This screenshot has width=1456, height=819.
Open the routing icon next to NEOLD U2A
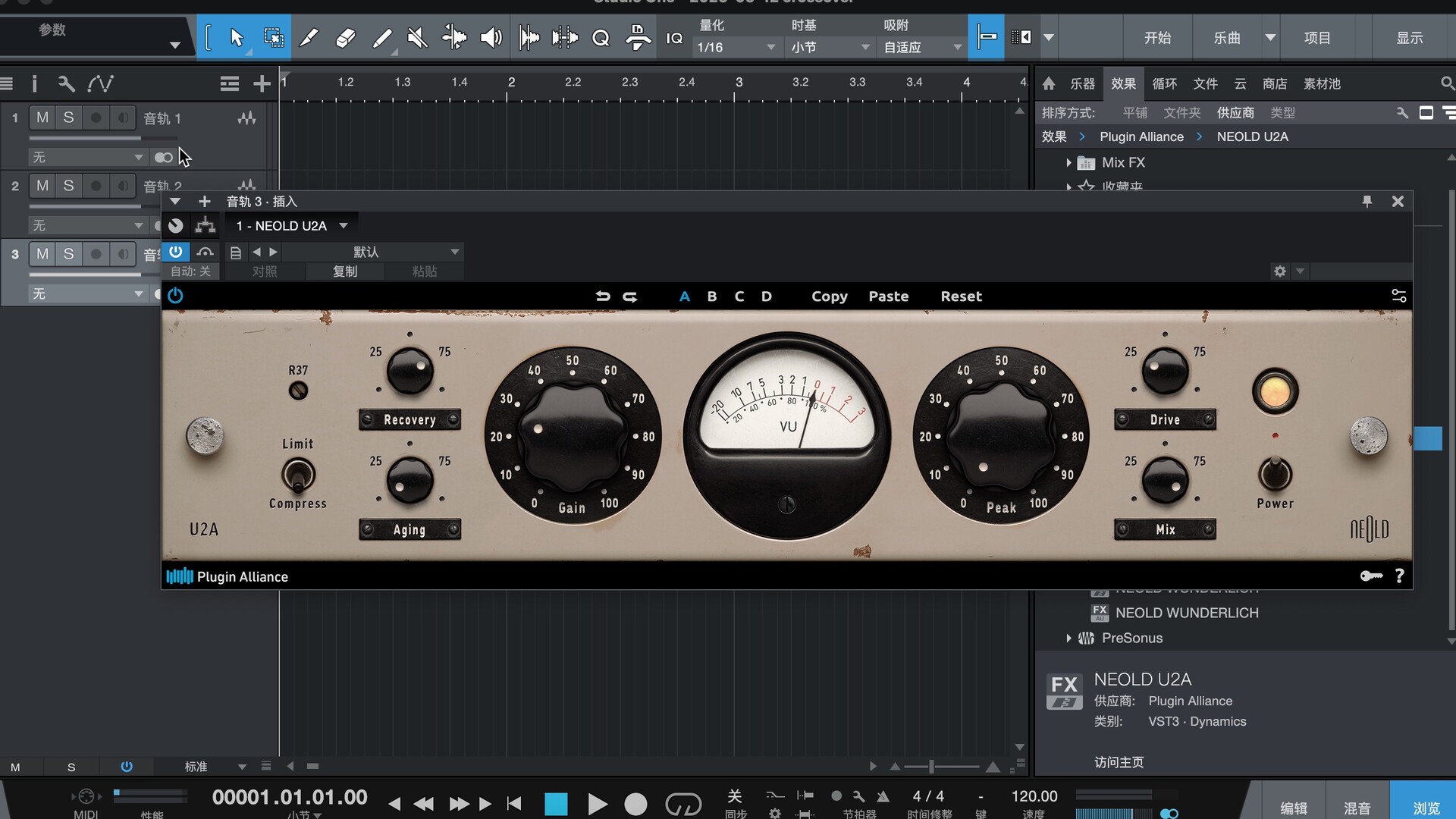(205, 225)
